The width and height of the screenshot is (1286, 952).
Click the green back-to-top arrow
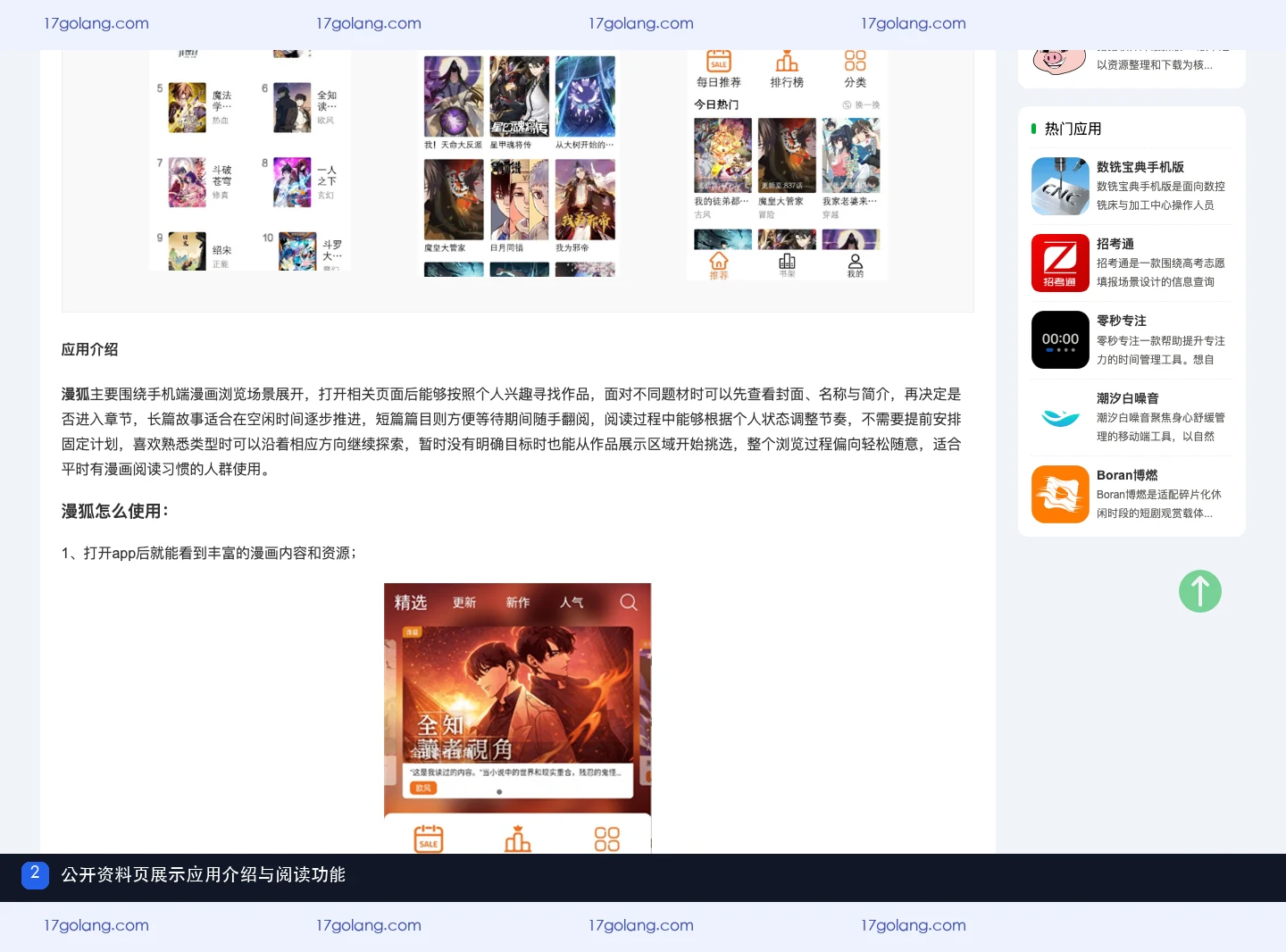coord(1200,591)
